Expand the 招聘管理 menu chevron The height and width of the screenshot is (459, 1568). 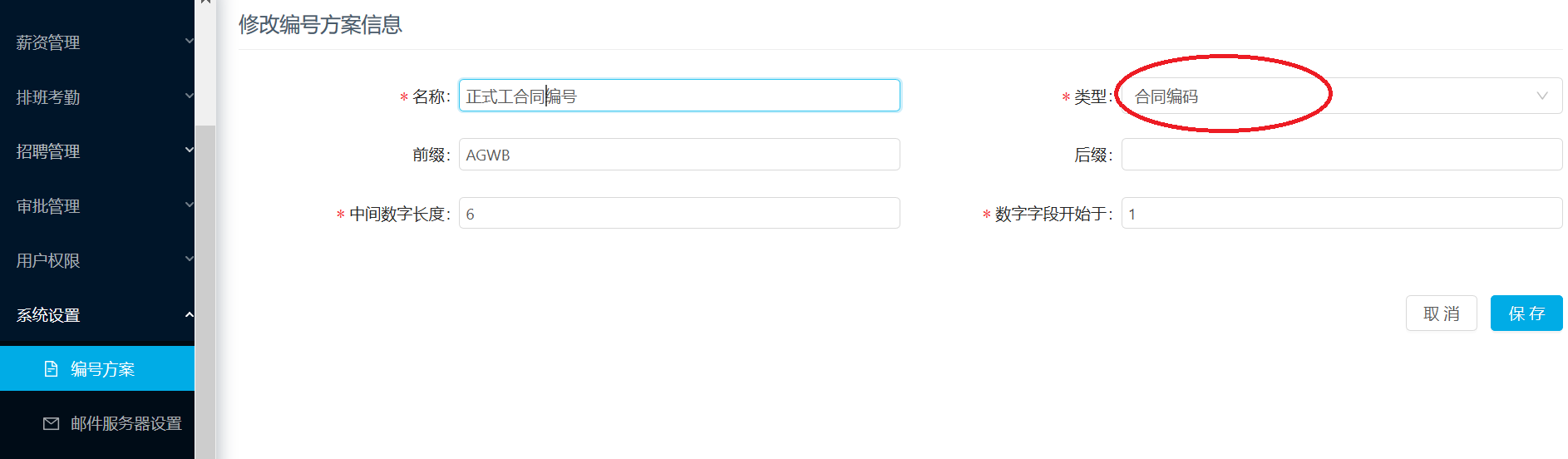click(189, 150)
